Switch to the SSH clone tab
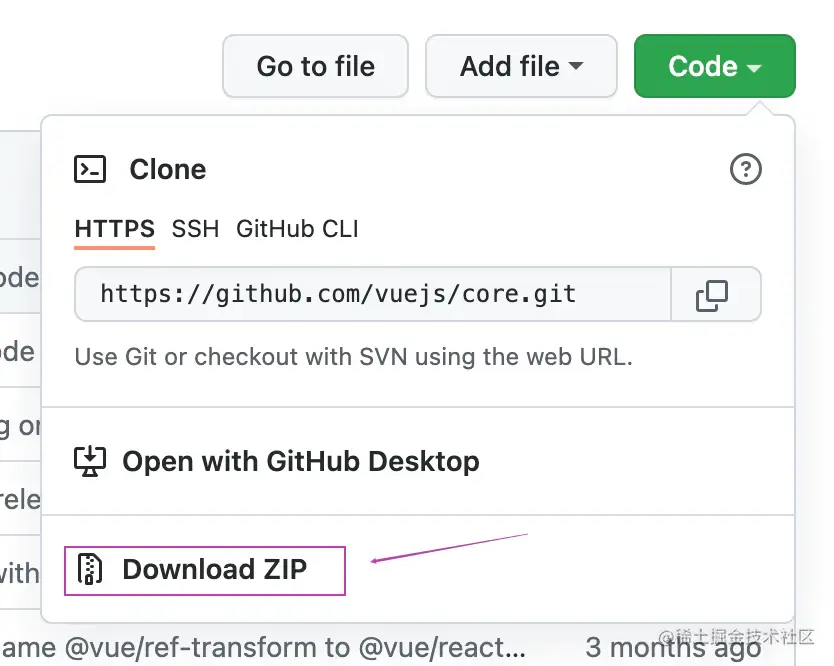834x666 pixels. pos(195,229)
